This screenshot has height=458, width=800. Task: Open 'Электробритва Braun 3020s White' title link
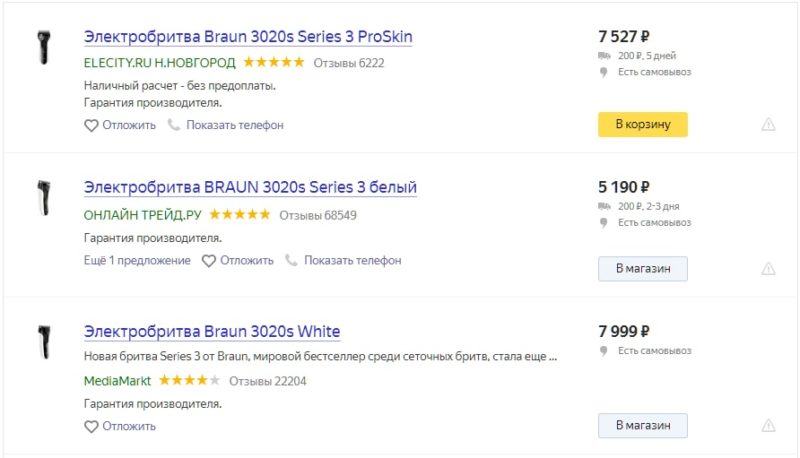click(212, 331)
